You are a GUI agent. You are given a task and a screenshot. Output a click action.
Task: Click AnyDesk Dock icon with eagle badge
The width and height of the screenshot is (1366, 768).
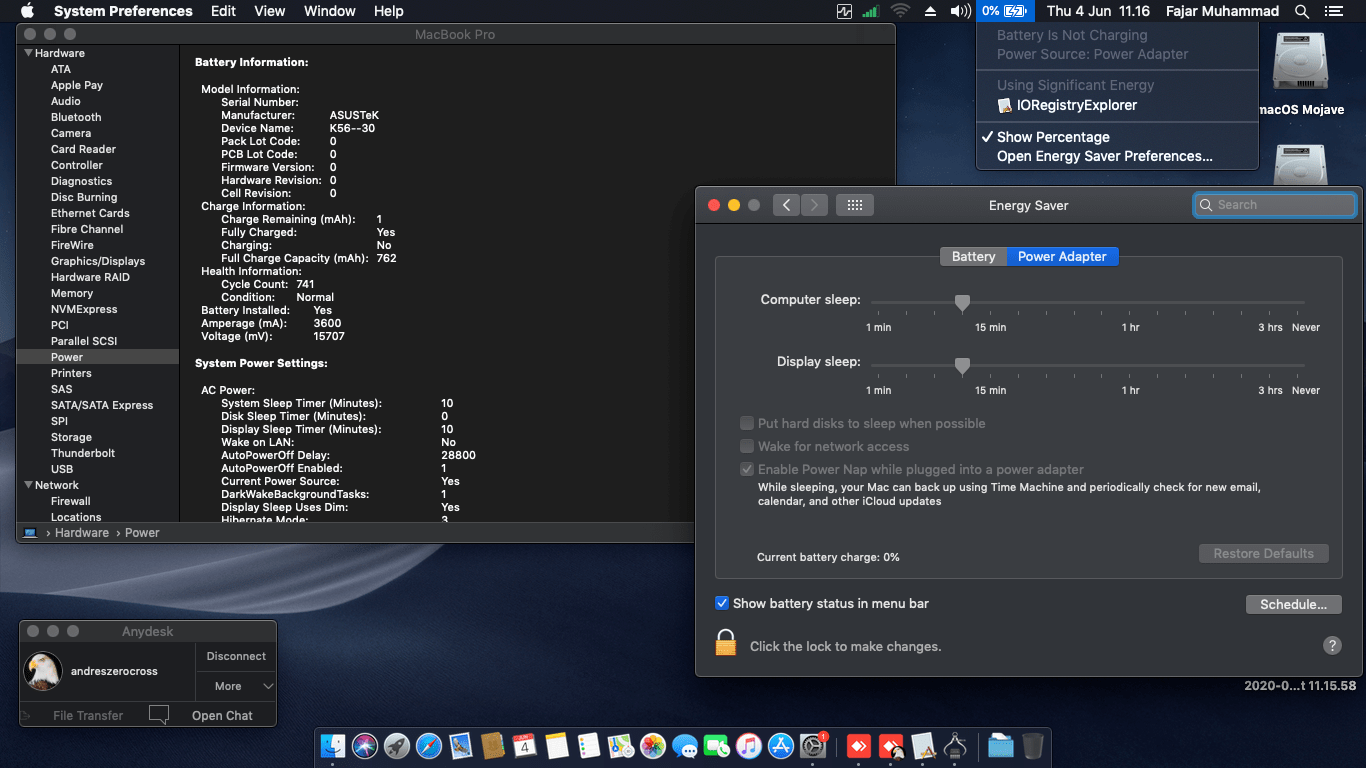pos(891,746)
